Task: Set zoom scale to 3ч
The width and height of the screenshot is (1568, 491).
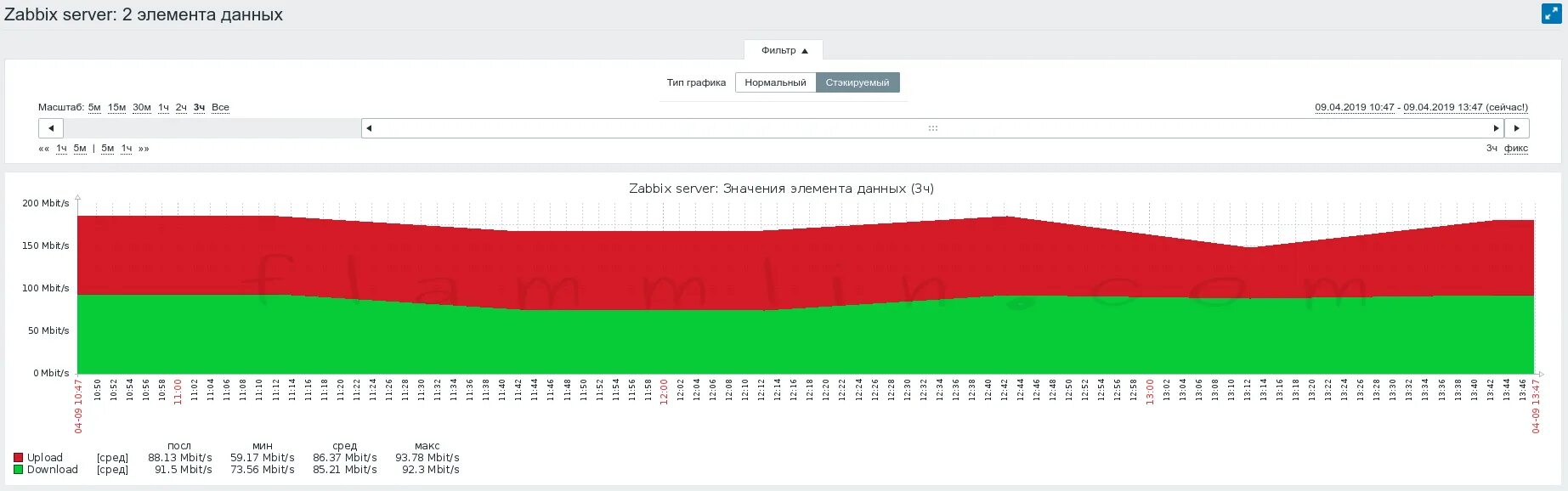Action: 199,107
